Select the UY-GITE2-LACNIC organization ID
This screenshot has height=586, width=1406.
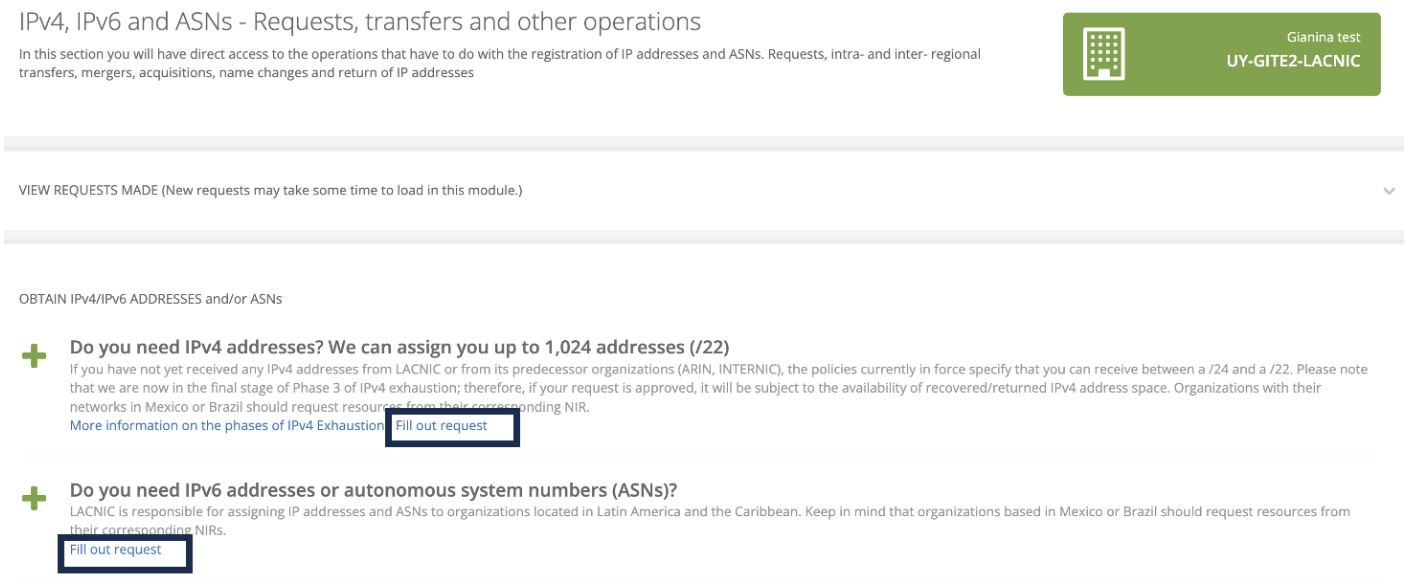click(1293, 60)
